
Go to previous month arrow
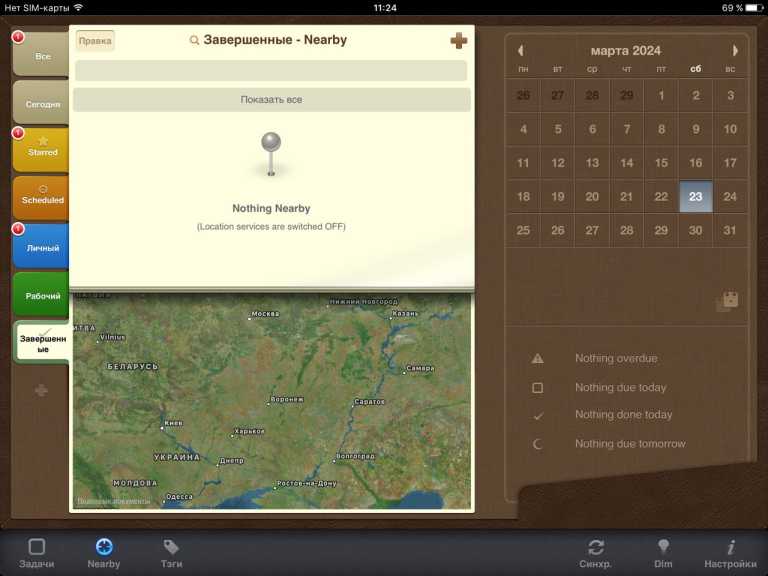pyautogui.click(x=520, y=50)
